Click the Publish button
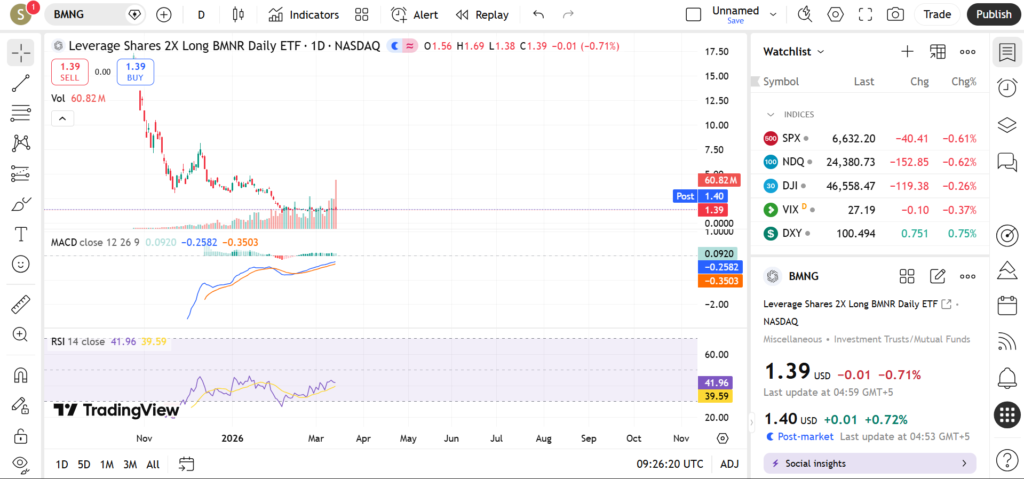The height and width of the screenshot is (479, 1024). click(x=993, y=15)
